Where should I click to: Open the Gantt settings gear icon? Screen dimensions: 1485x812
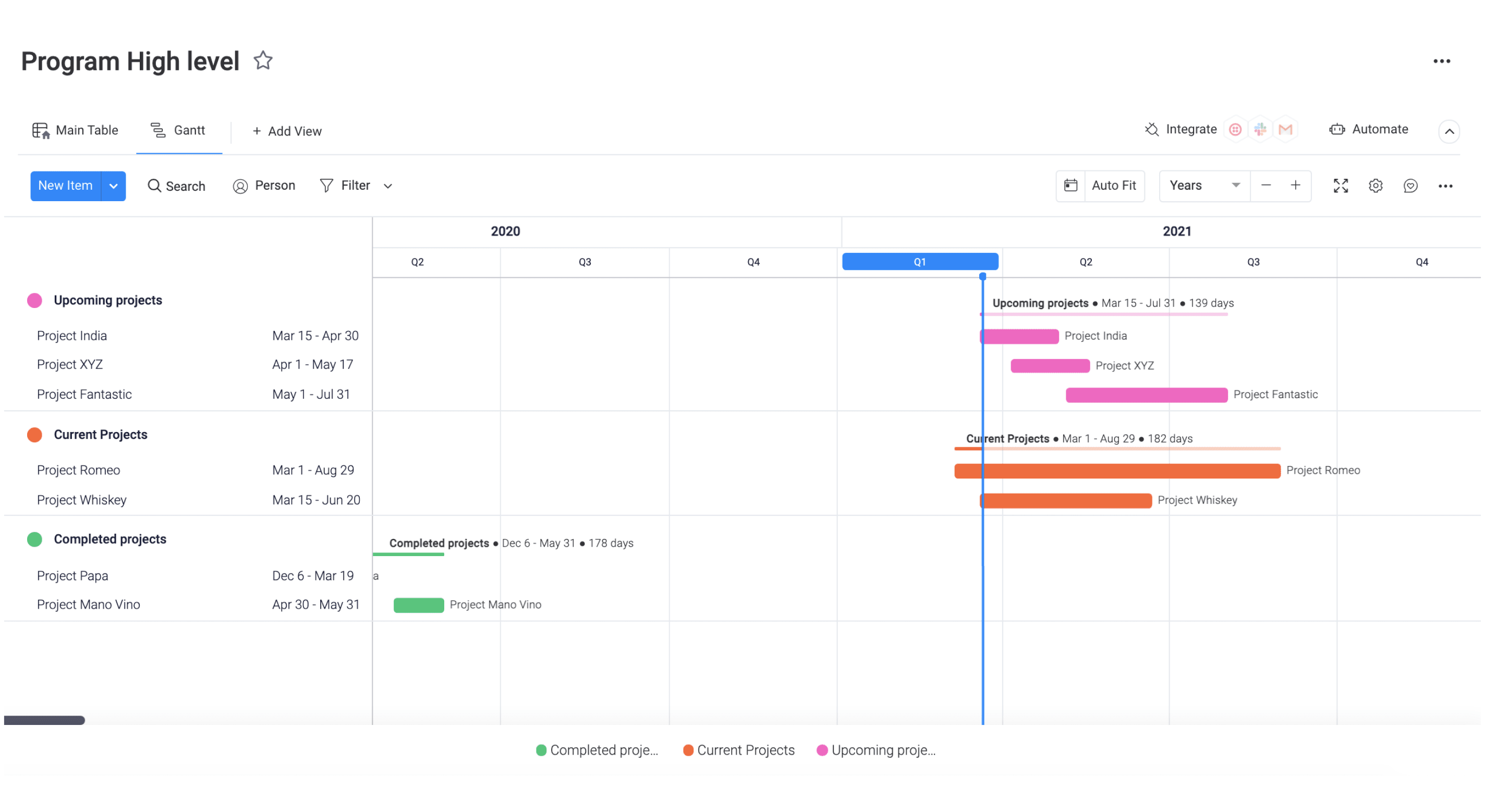pos(1375,186)
